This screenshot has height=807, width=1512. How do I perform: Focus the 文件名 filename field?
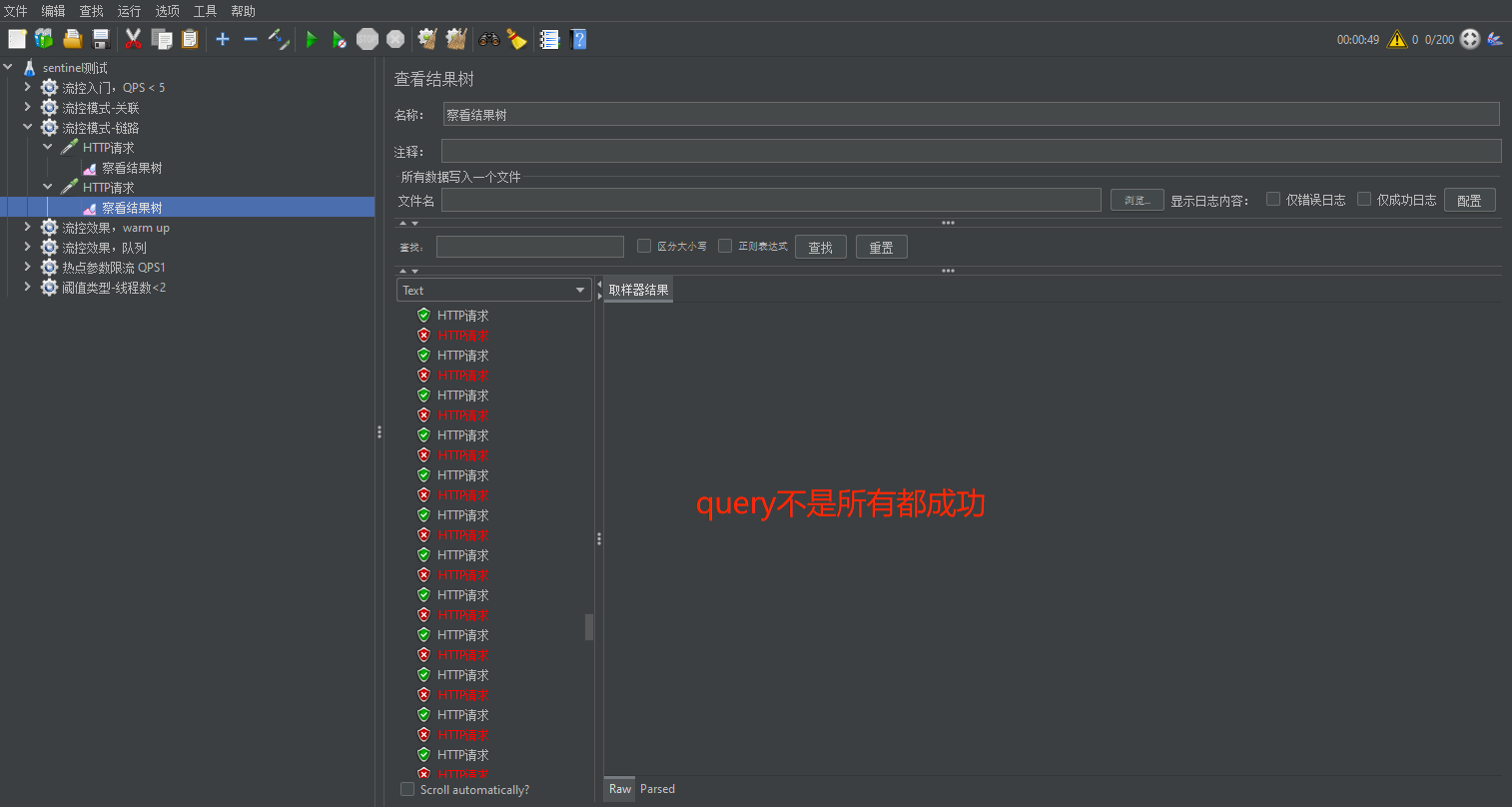[771, 200]
